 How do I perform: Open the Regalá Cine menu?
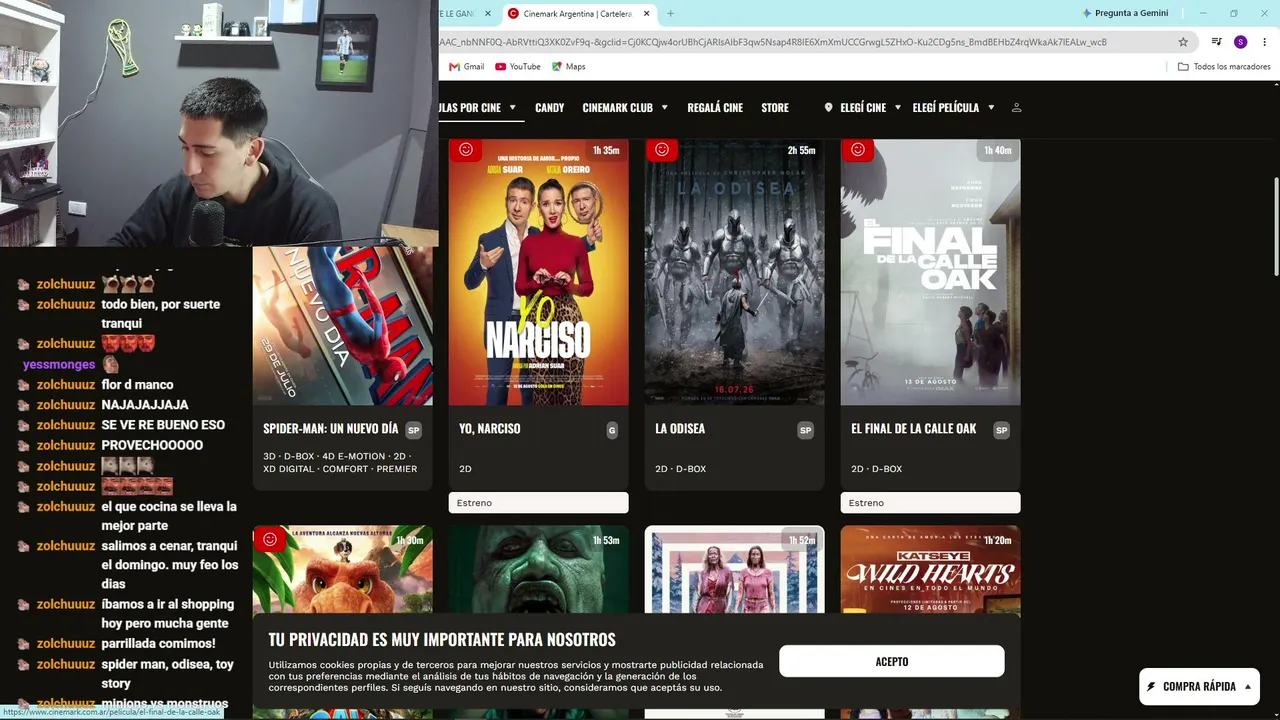point(715,108)
